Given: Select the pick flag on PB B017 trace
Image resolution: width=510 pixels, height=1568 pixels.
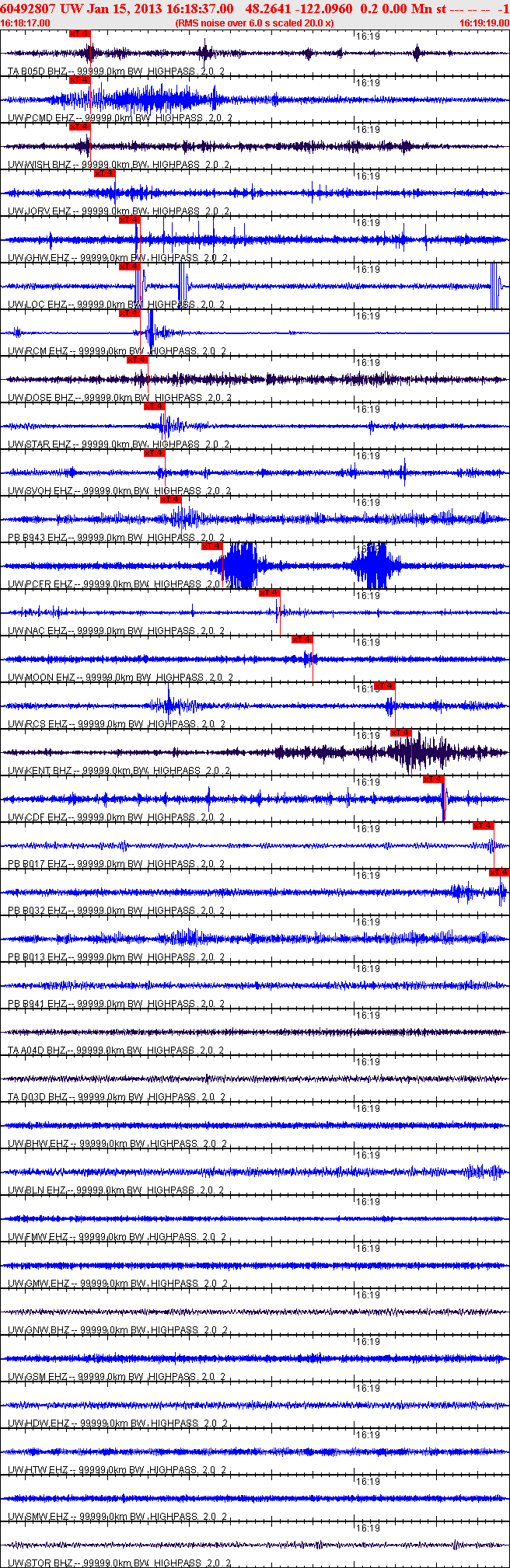Looking at the screenshot, I should tap(483, 826).
